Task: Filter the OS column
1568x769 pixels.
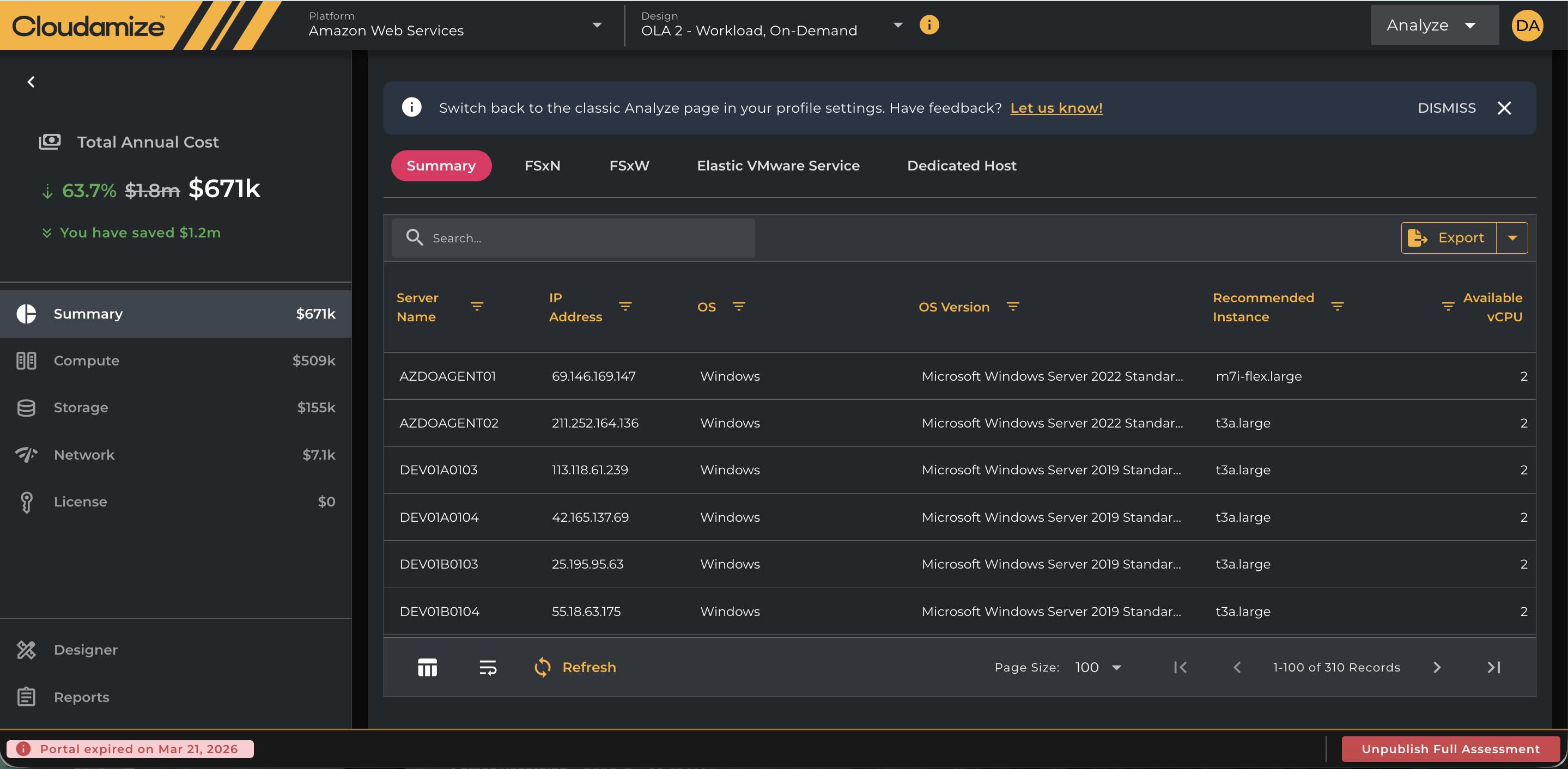Action: click(x=739, y=307)
